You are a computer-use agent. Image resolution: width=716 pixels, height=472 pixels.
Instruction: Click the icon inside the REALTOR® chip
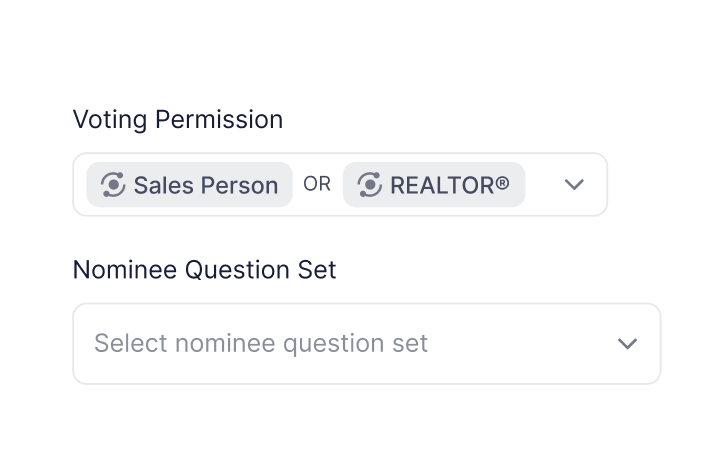click(x=369, y=185)
